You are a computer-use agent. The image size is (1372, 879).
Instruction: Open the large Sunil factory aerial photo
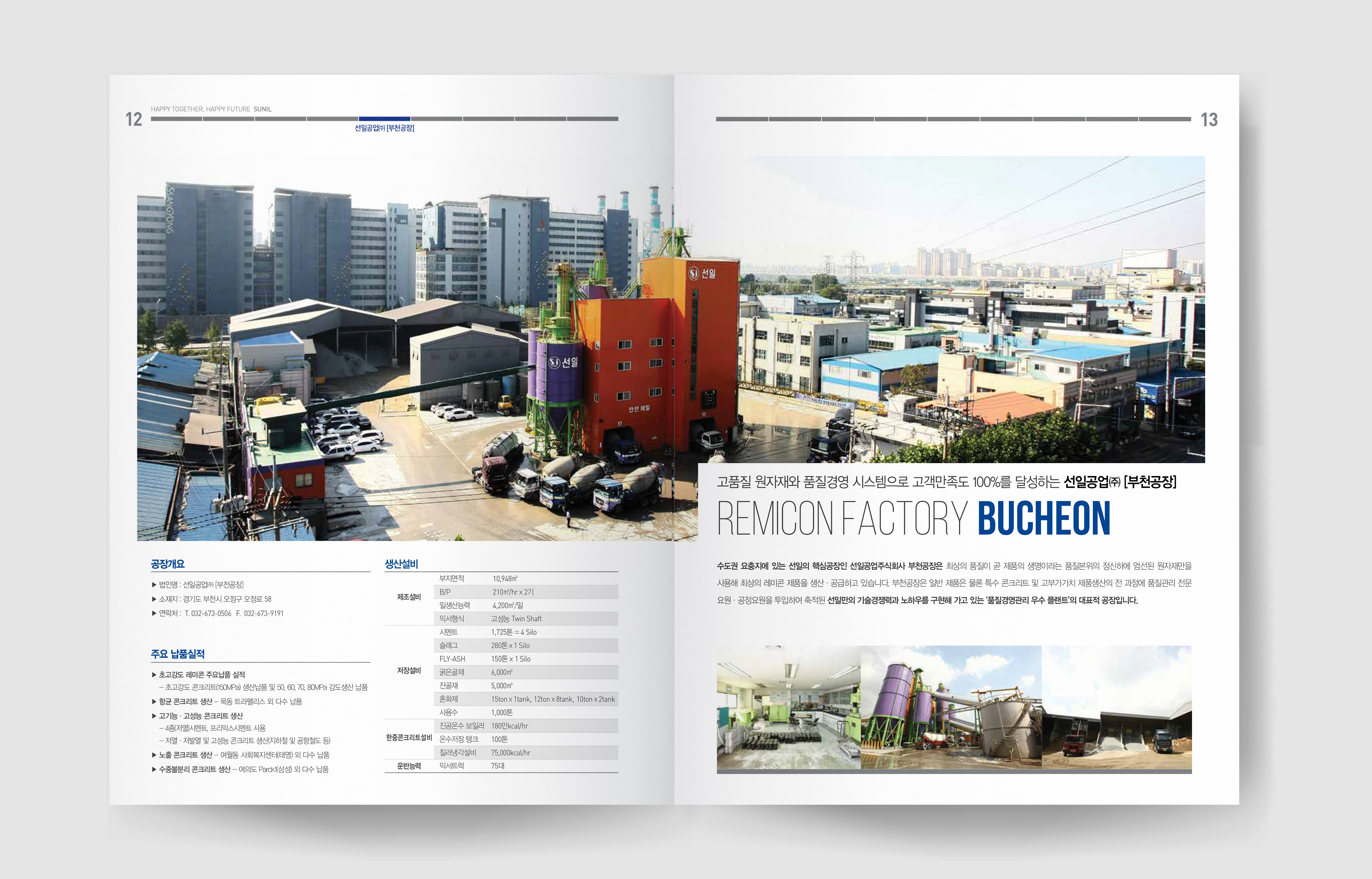pyautogui.click(x=671, y=348)
